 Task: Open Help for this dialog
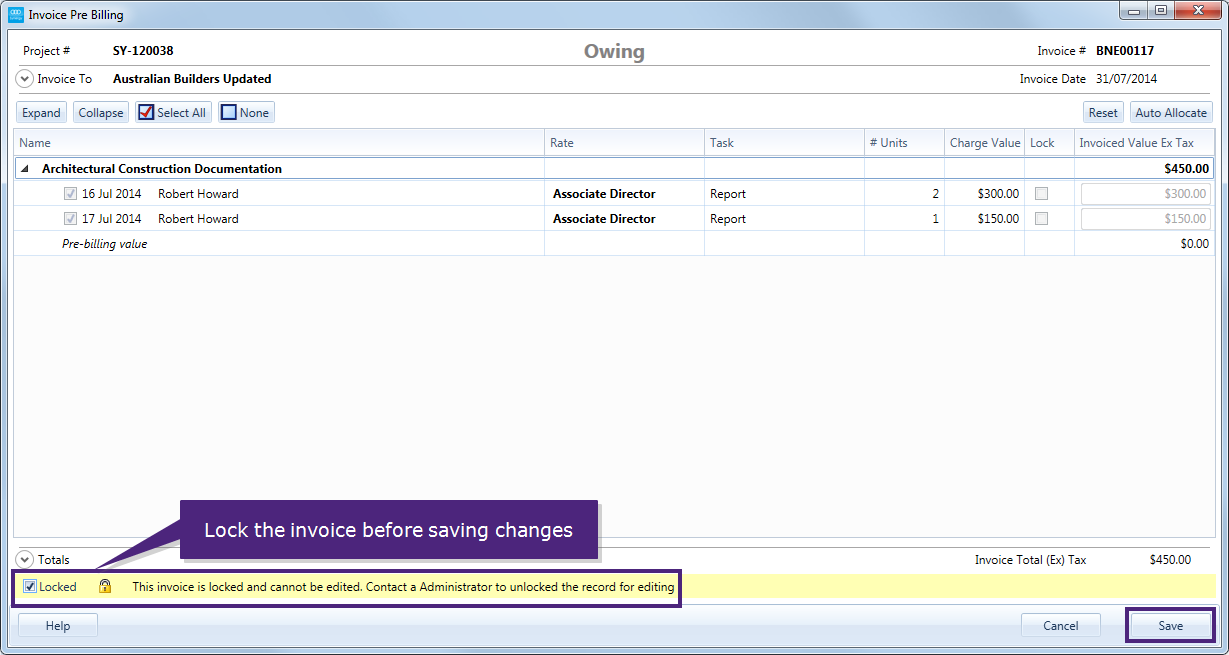click(58, 626)
